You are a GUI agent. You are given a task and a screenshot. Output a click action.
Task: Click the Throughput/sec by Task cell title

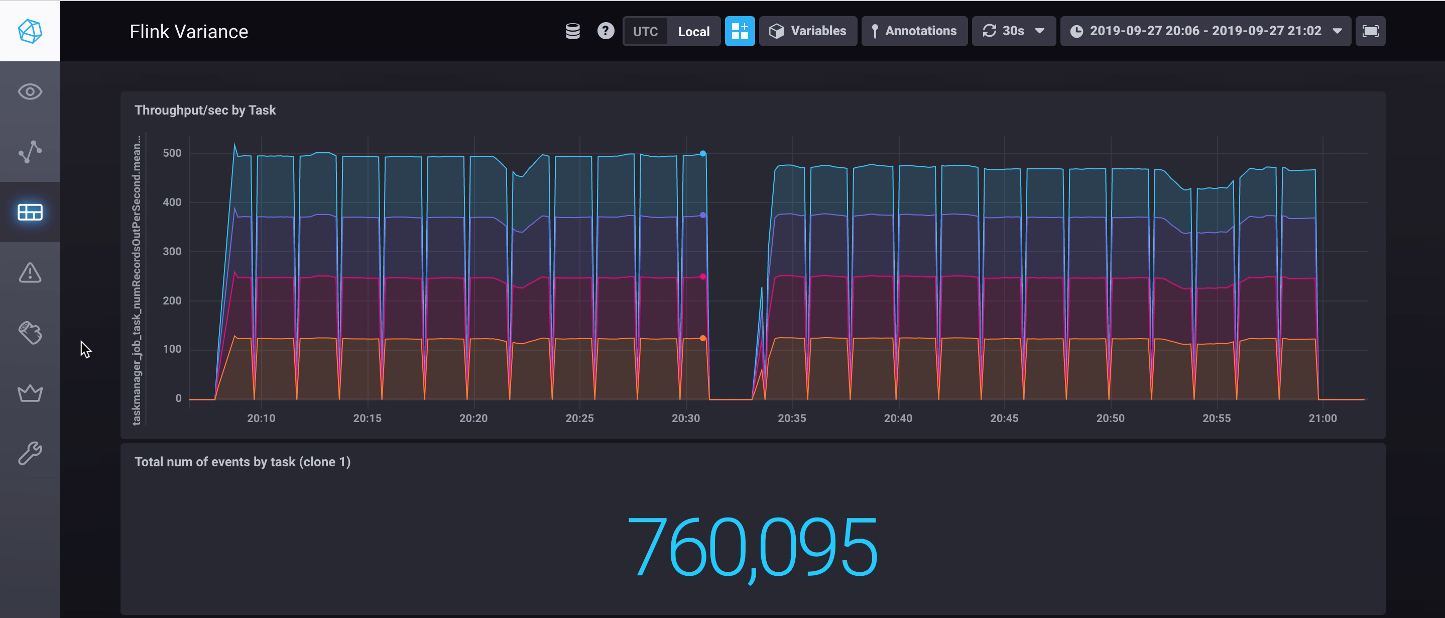(x=205, y=110)
